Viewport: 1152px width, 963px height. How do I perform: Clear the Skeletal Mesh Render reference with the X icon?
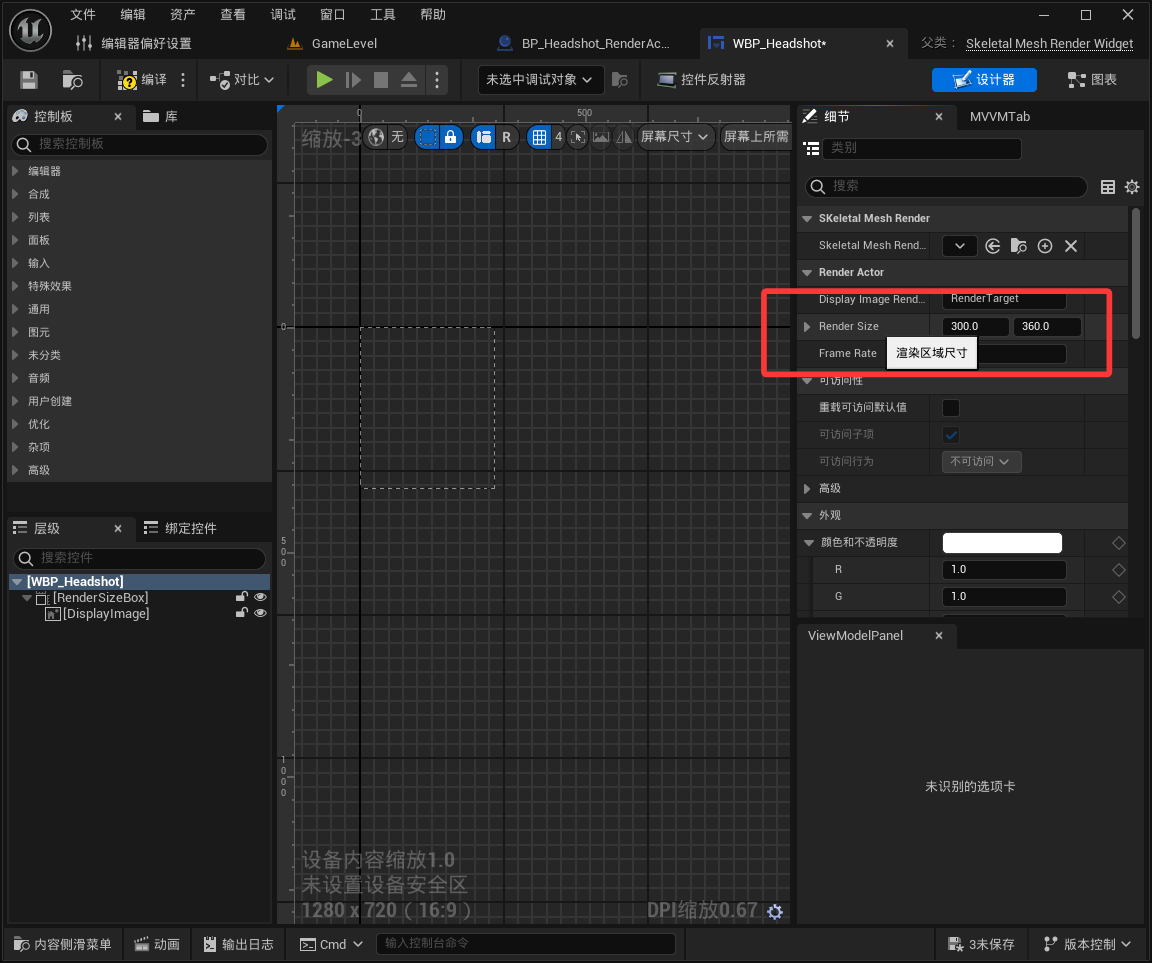tap(1071, 246)
